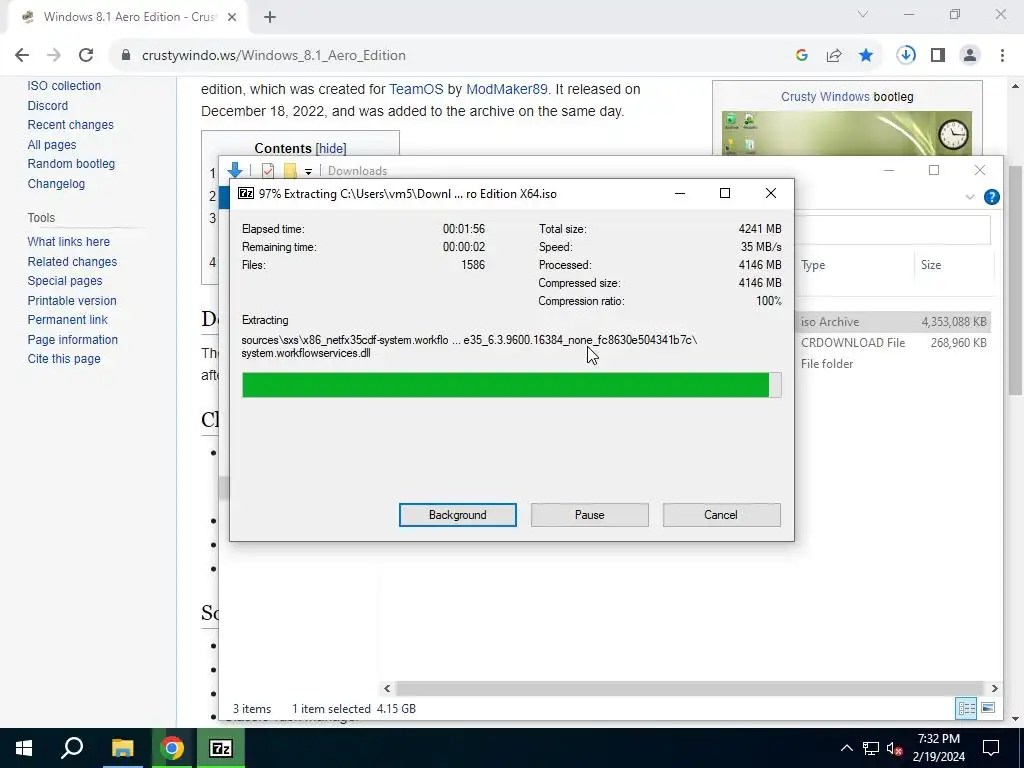1024x768 pixels.
Task: Open the Windows Start menu
Action: pos(24,748)
